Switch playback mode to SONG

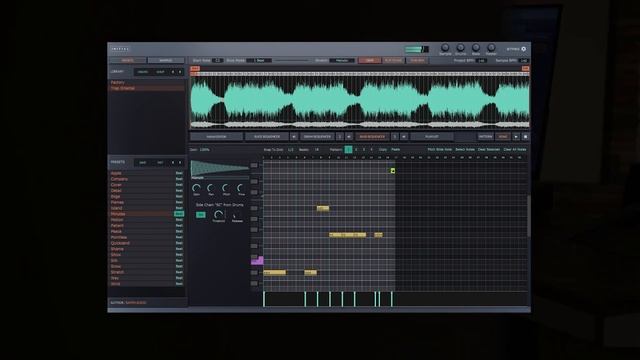click(502, 137)
